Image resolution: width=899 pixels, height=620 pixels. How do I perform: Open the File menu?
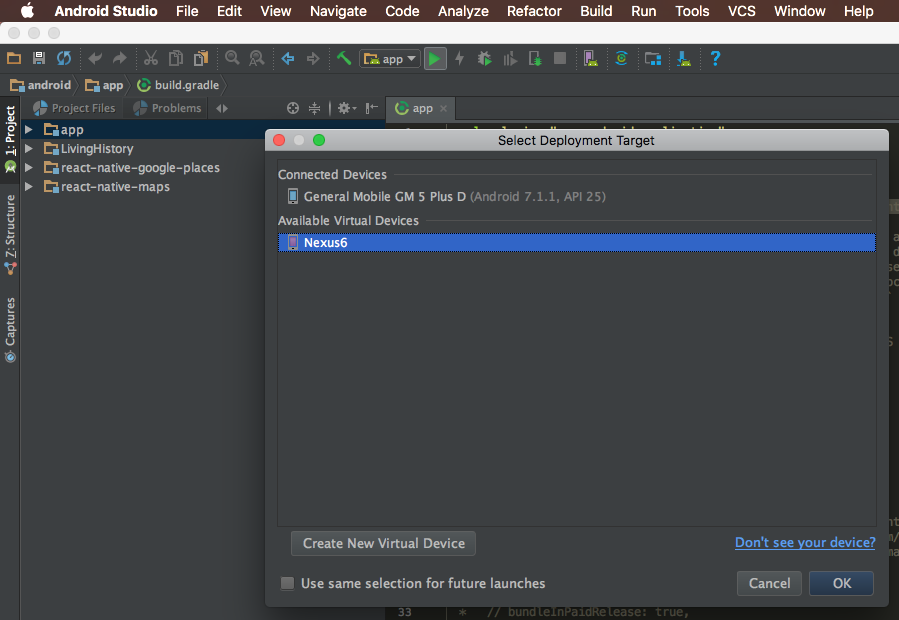pyautogui.click(x=187, y=11)
